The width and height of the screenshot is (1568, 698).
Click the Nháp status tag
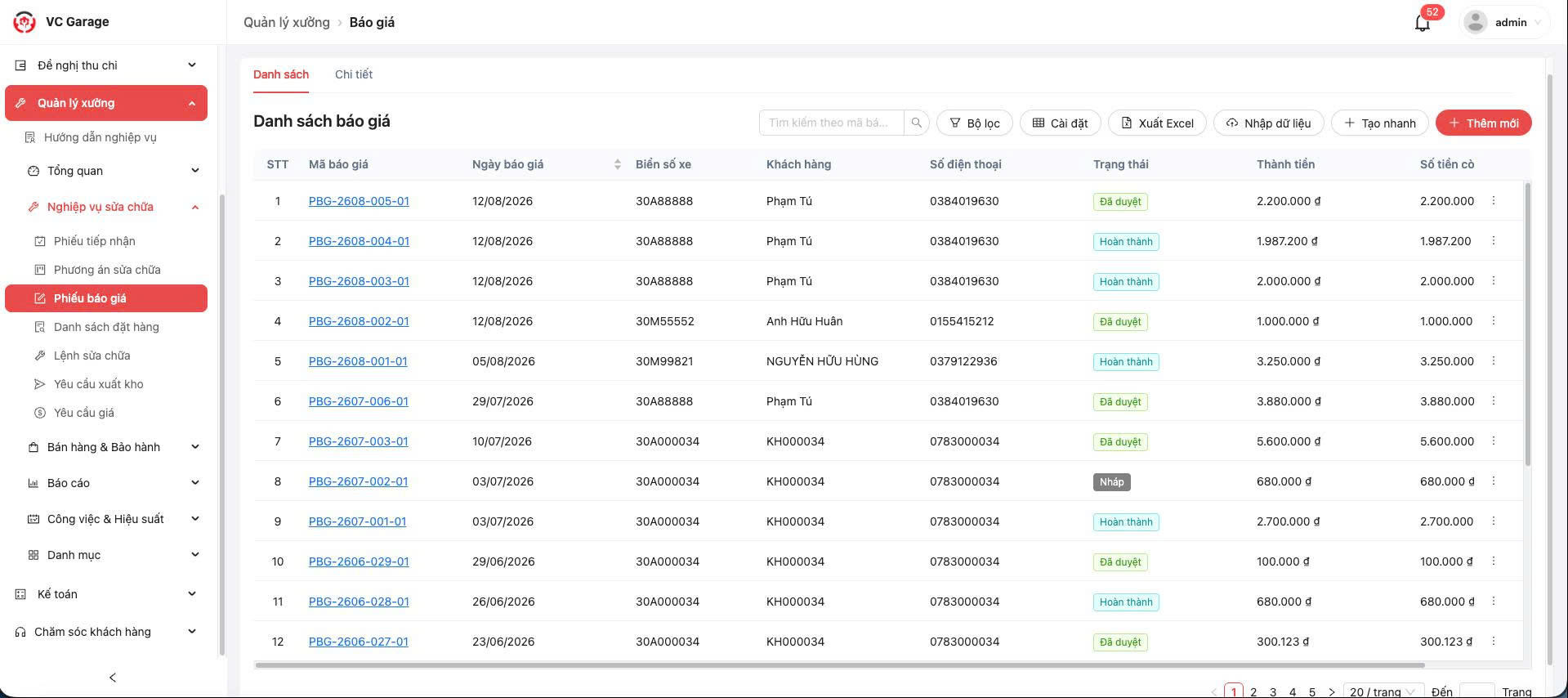pos(1112,481)
